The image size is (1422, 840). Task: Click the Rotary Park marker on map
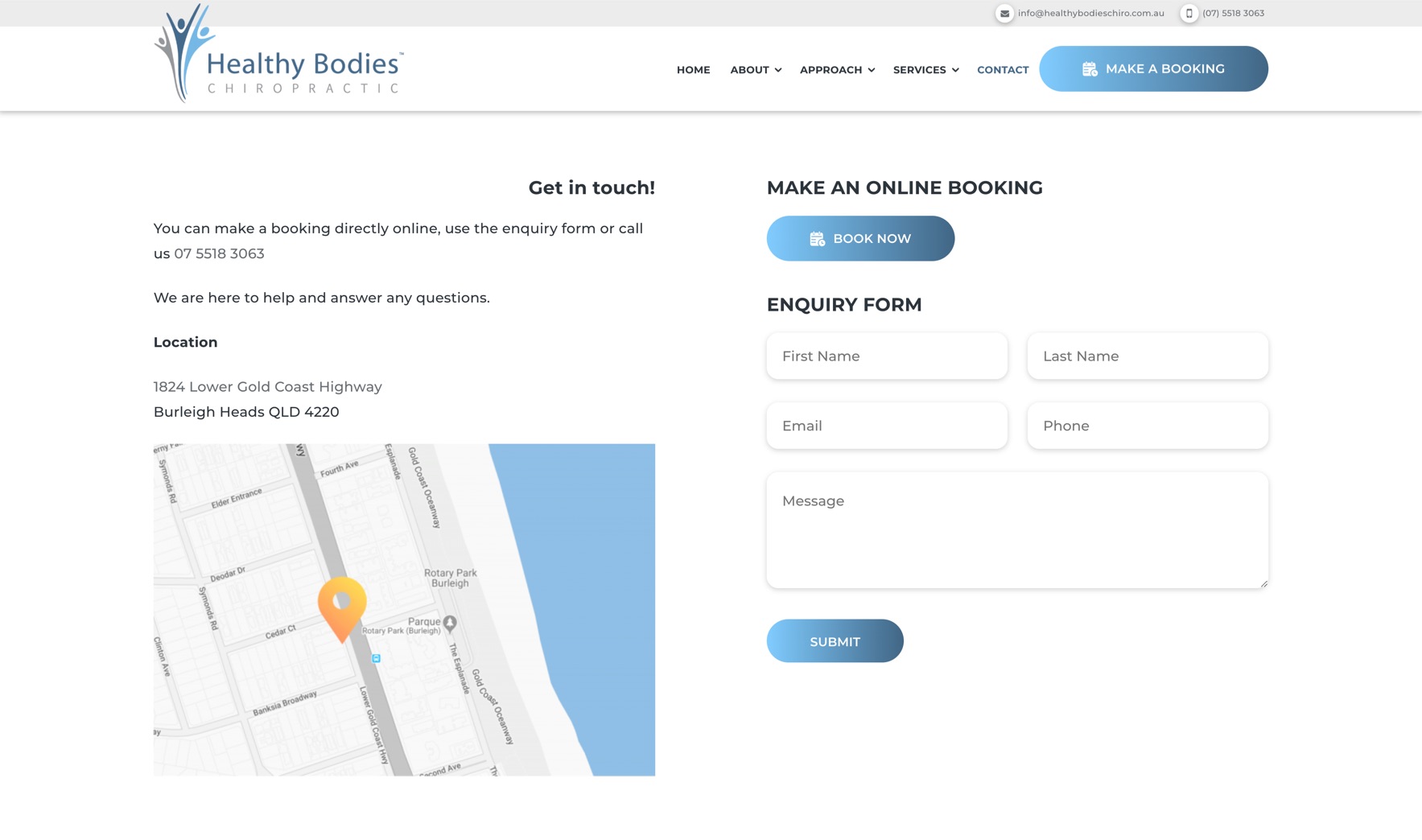pos(450,622)
